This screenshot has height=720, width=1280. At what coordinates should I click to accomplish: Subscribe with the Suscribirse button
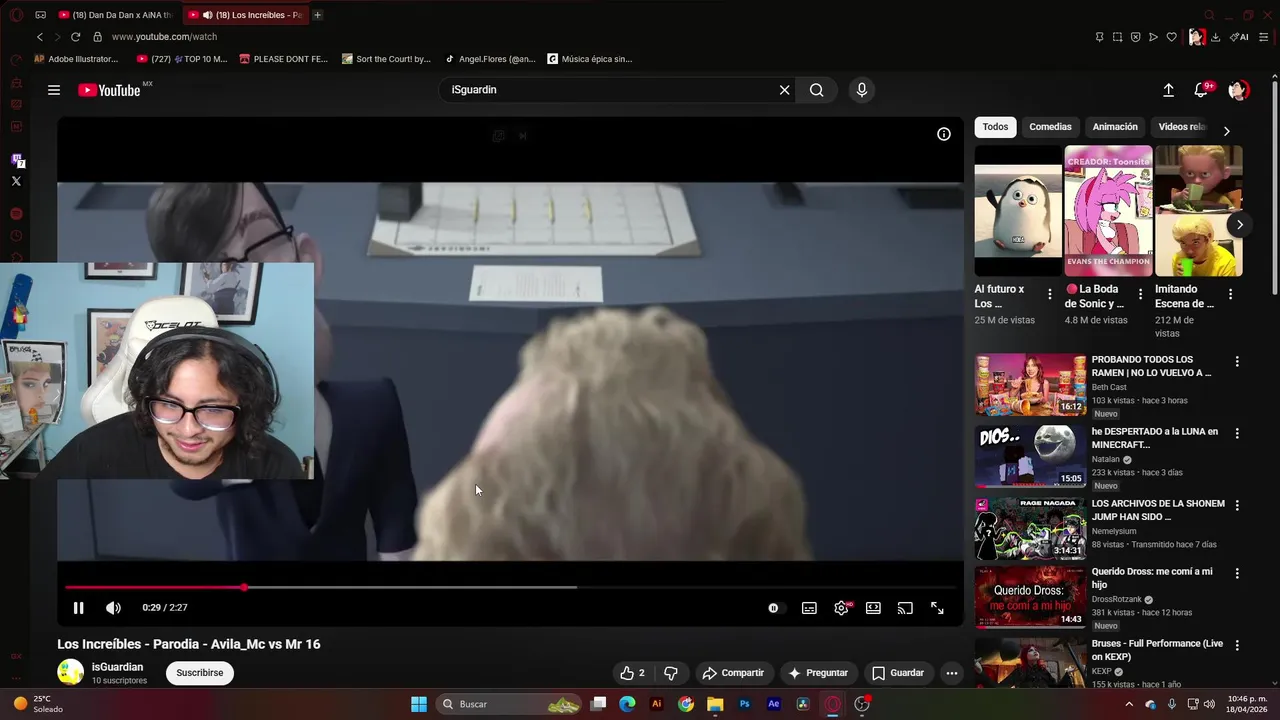pyautogui.click(x=200, y=673)
